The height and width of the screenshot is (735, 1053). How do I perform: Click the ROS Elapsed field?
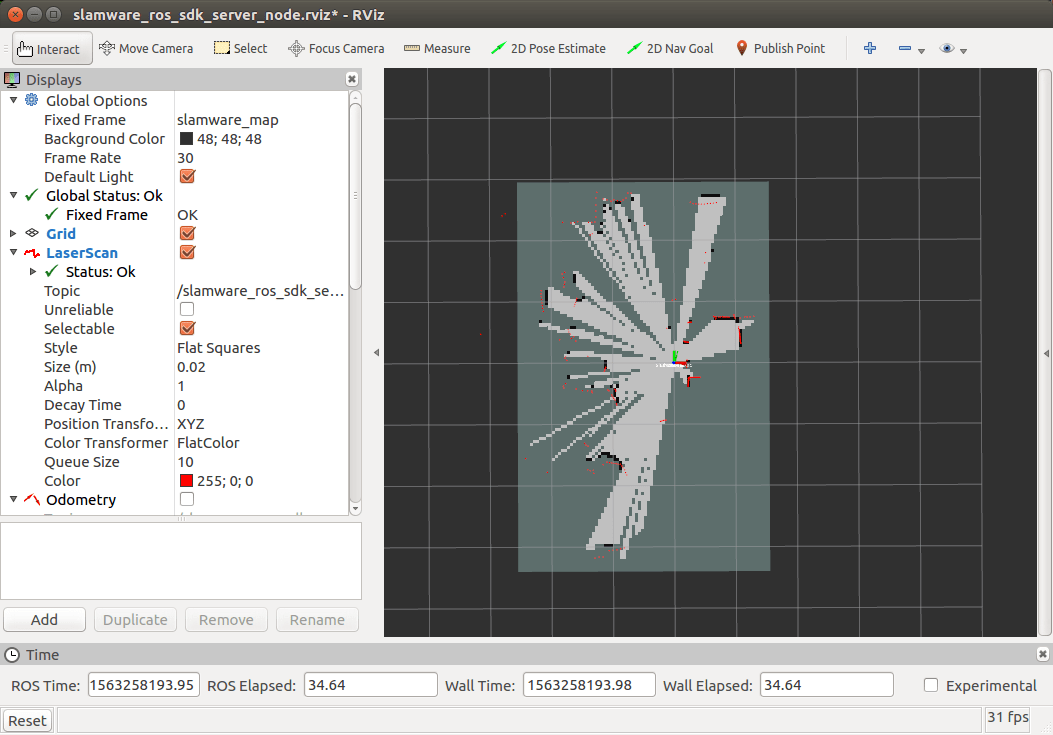tap(371, 685)
